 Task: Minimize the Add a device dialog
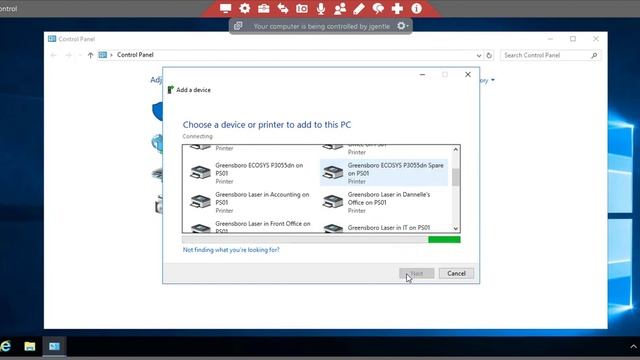(x=422, y=75)
